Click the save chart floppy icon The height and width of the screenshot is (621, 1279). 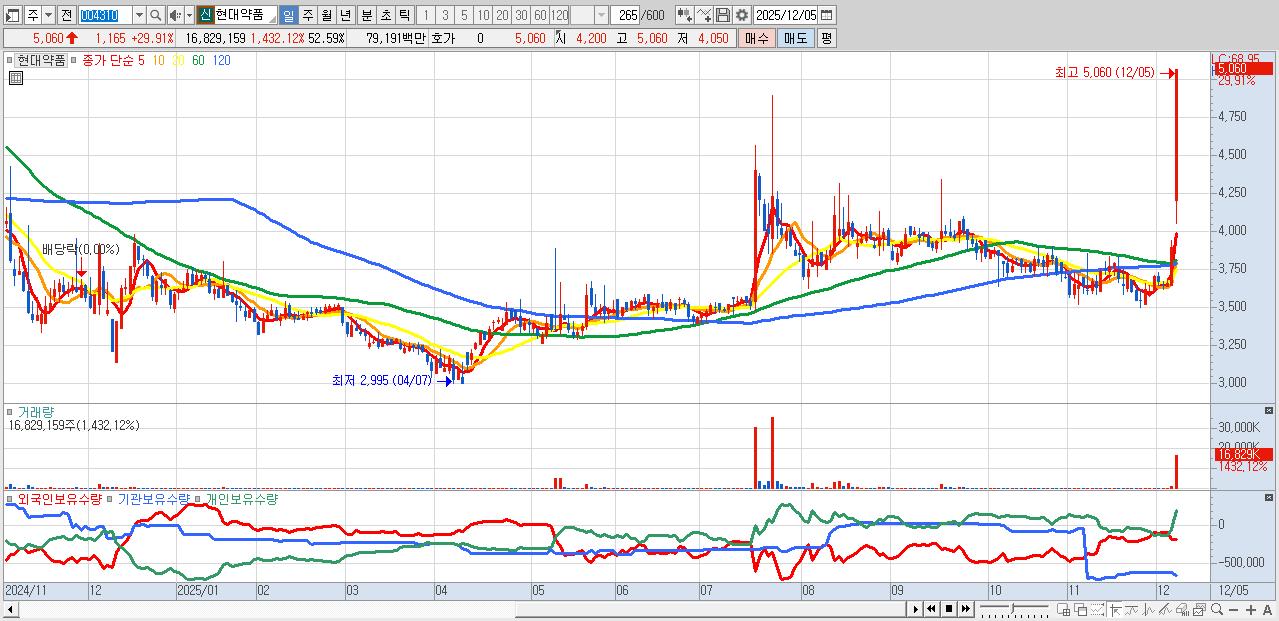coord(723,15)
